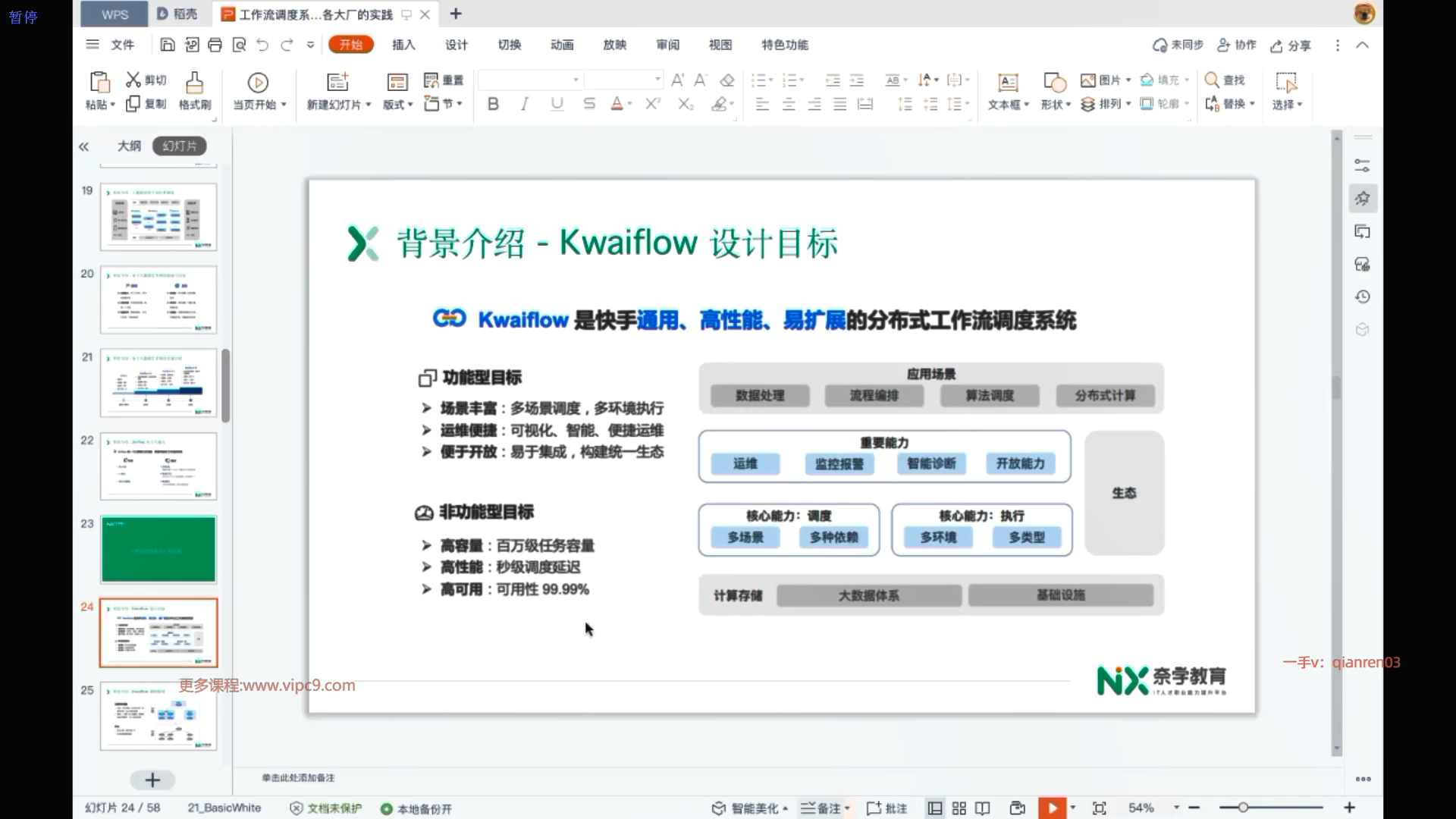The image size is (1456, 819).
Task: Toggle strikethrough text formatting
Action: point(589,104)
